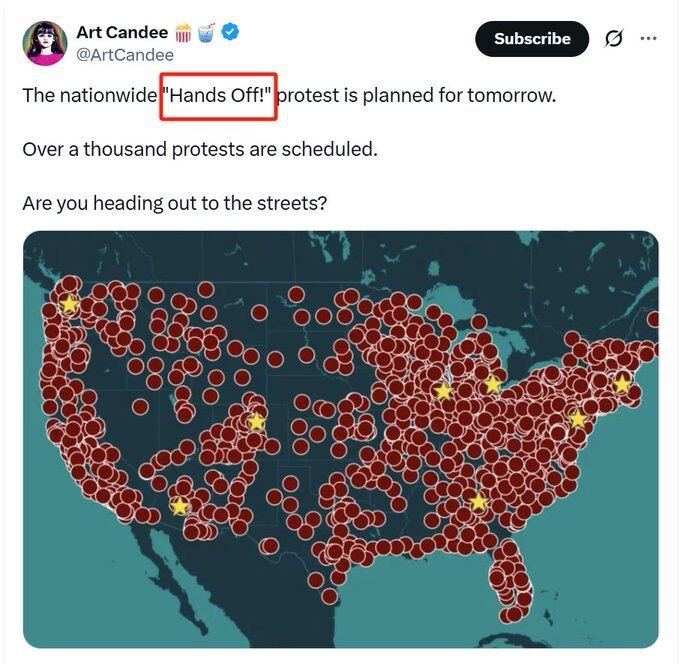Click the yellow star in the Pacific Northwest
The height and width of the screenshot is (664, 680).
click(68, 304)
